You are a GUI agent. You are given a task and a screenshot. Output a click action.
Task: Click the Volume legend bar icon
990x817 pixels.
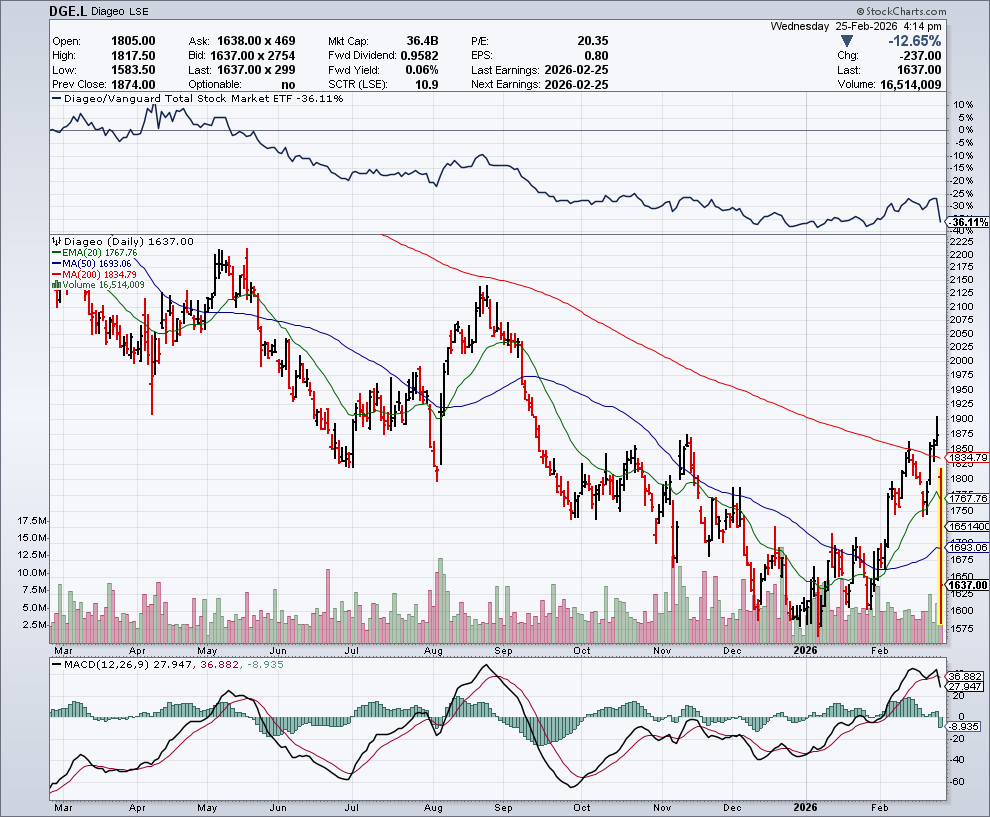tap(55, 286)
